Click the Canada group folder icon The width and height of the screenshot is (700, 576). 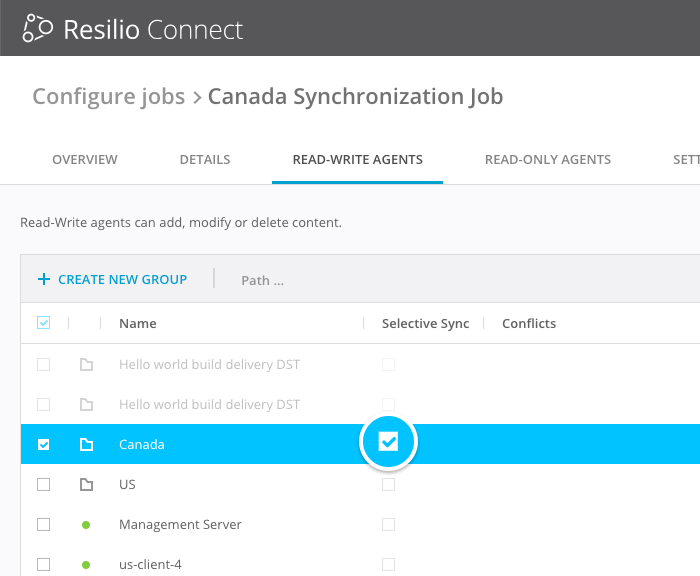click(86, 444)
